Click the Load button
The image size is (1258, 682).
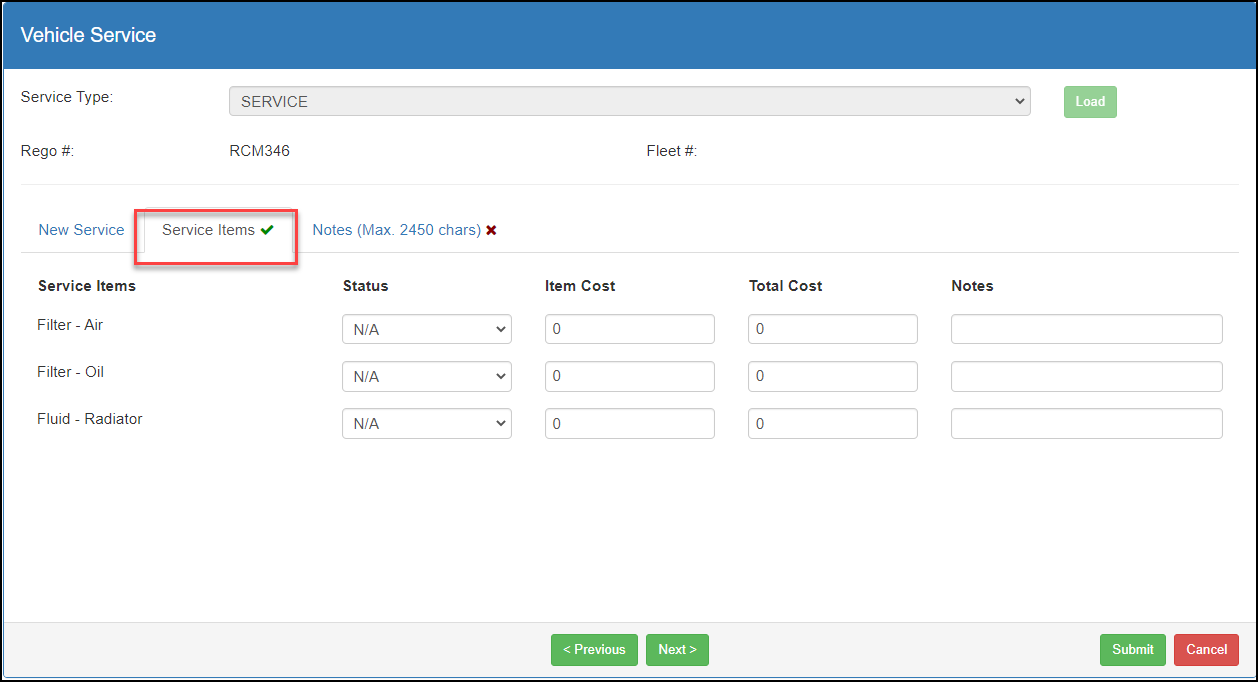(1090, 101)
